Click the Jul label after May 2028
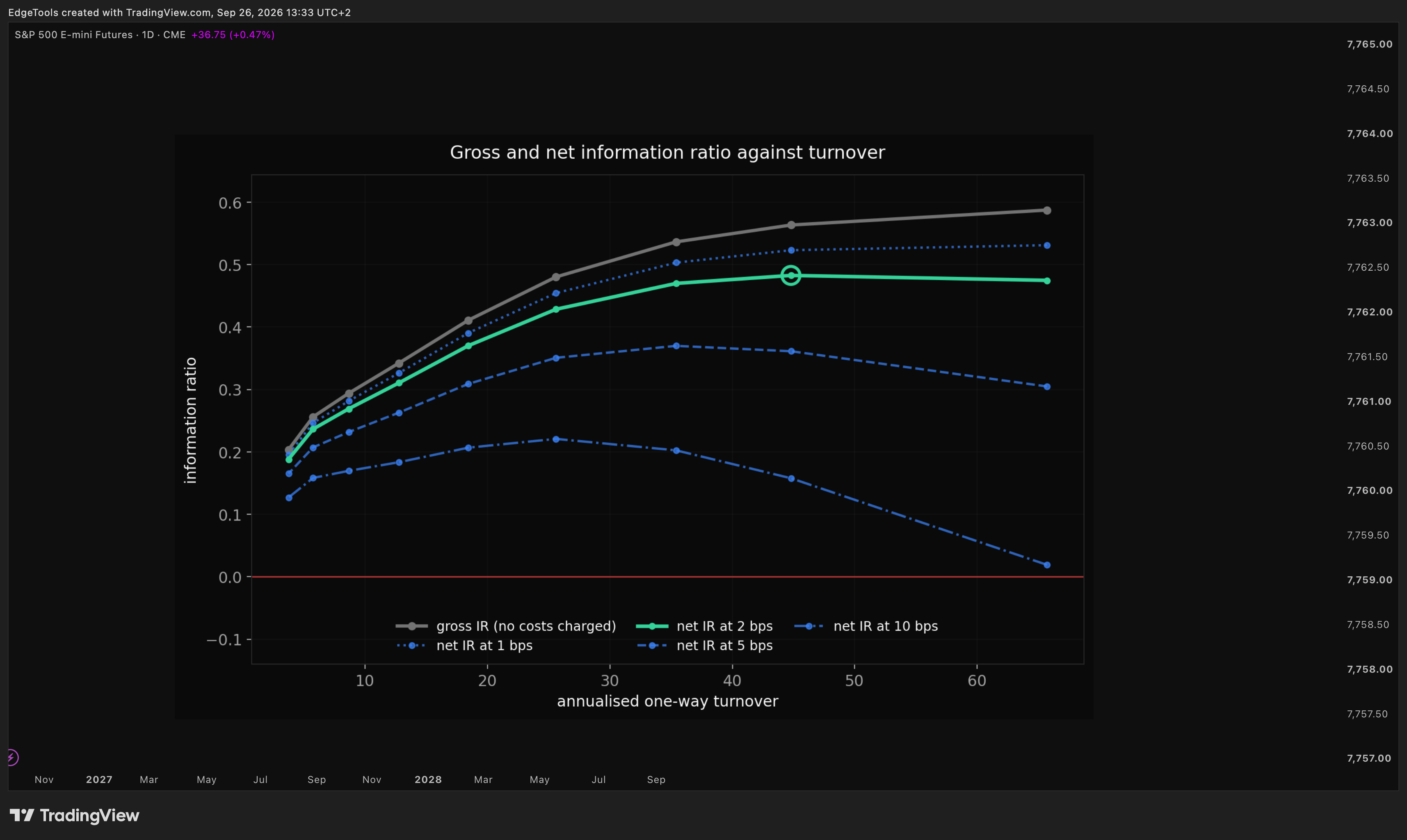 599,779
